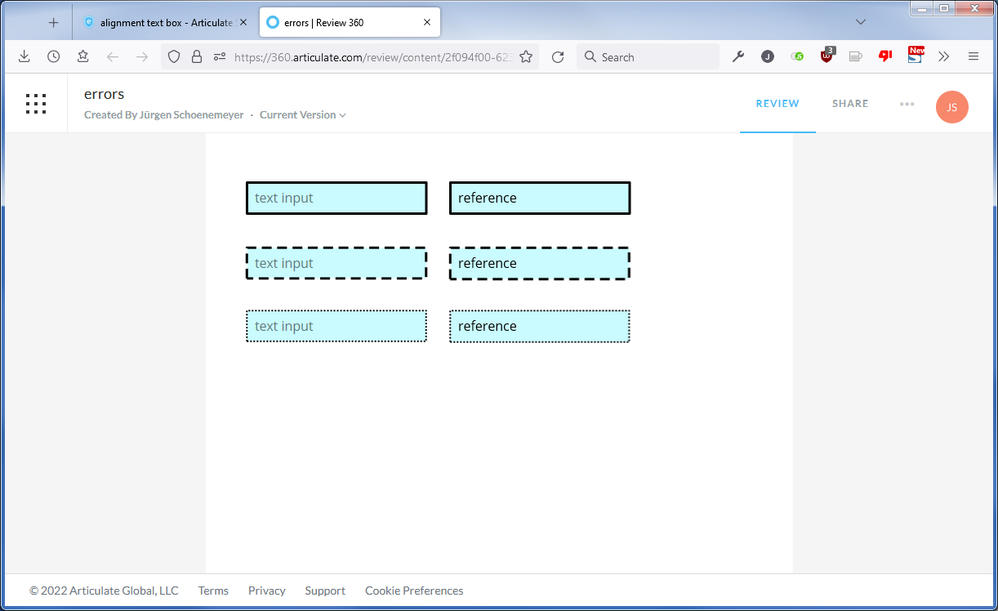Viewport: 998px width, 611px height.
Task: View site security padlock info
Action: 197,57
